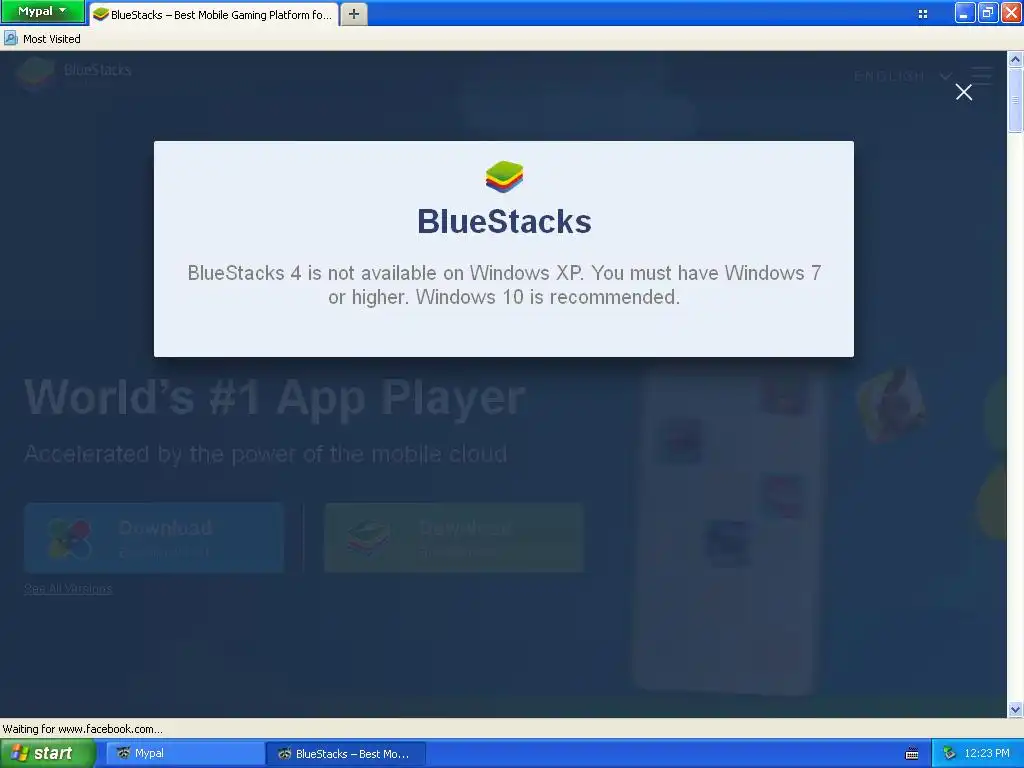
Task: Click the Waiting for www.facebook.com status text
Action: click(82, 729)
